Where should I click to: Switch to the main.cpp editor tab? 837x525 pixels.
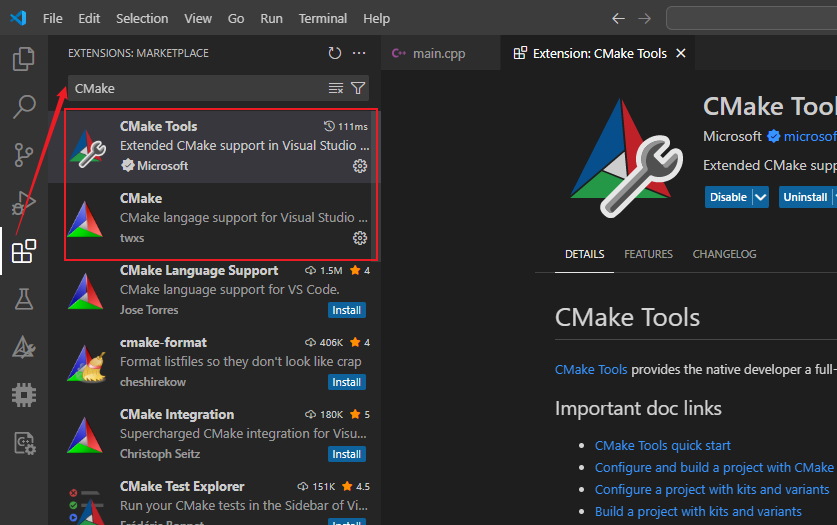441,53
